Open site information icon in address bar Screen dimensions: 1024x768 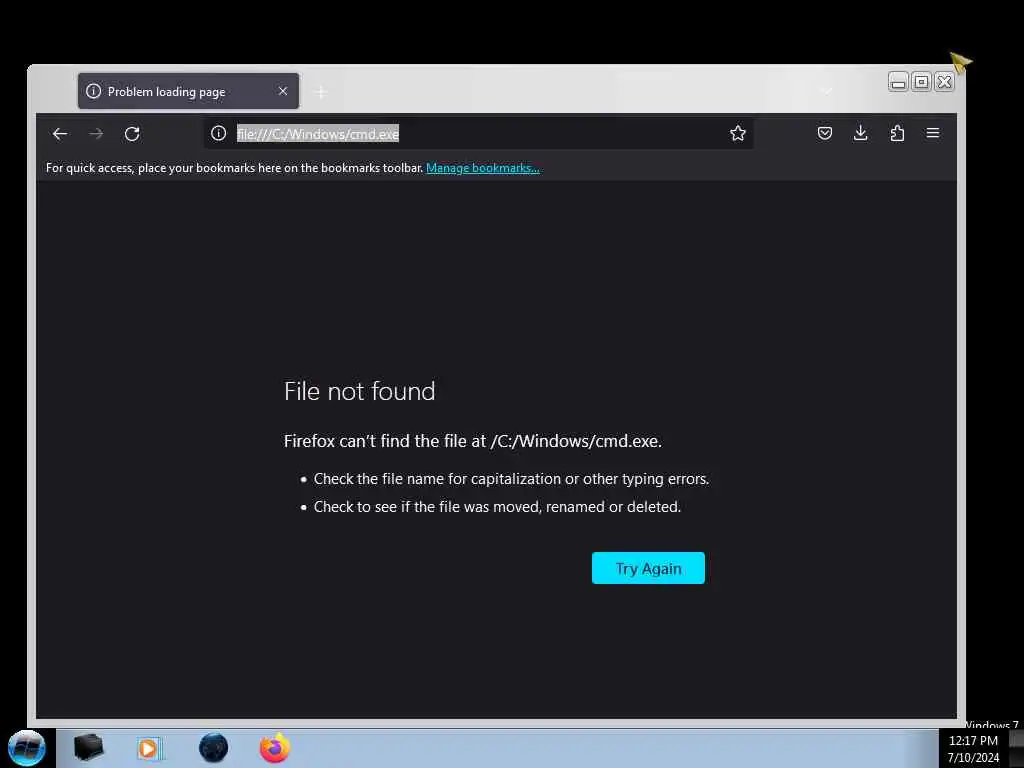pyautogui.click(x=219, y=133)
